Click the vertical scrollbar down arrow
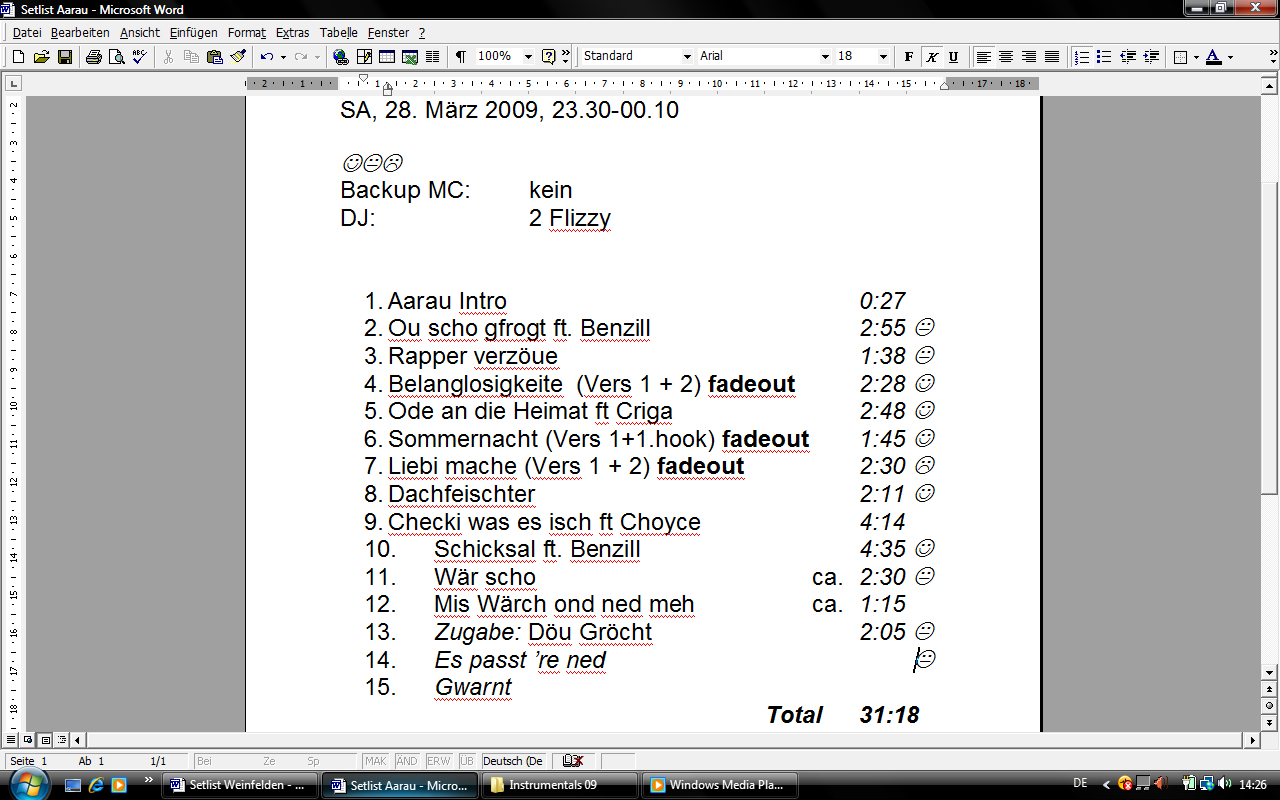This screenshot has height=800, width=1280. (1270, 672)
